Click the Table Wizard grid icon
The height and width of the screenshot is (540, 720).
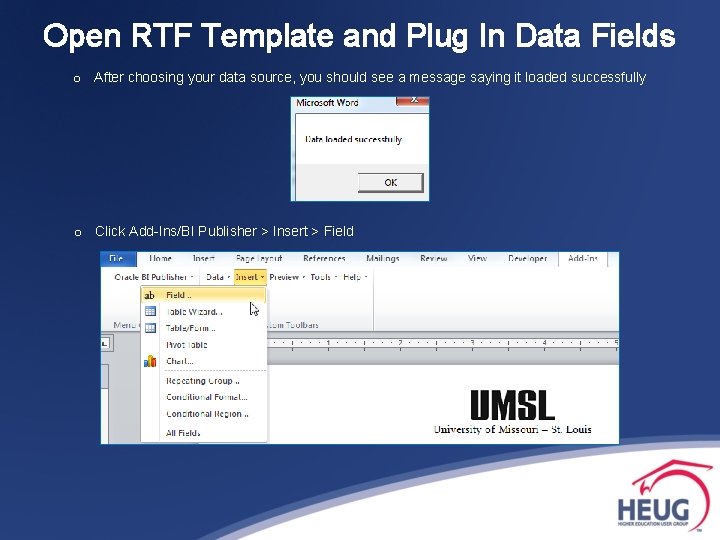click(150, 311)
